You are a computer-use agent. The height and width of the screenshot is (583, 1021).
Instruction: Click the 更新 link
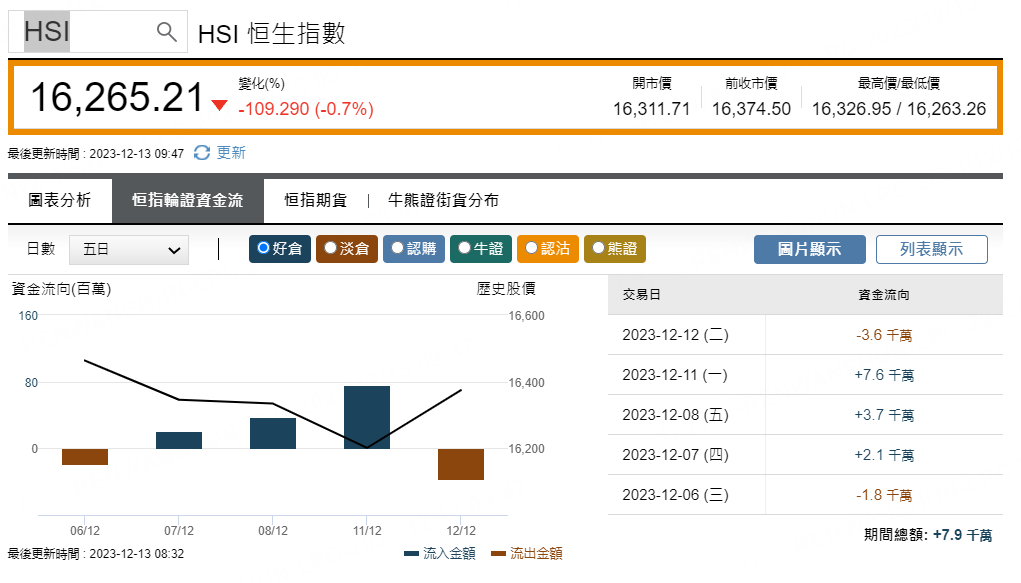231,152
